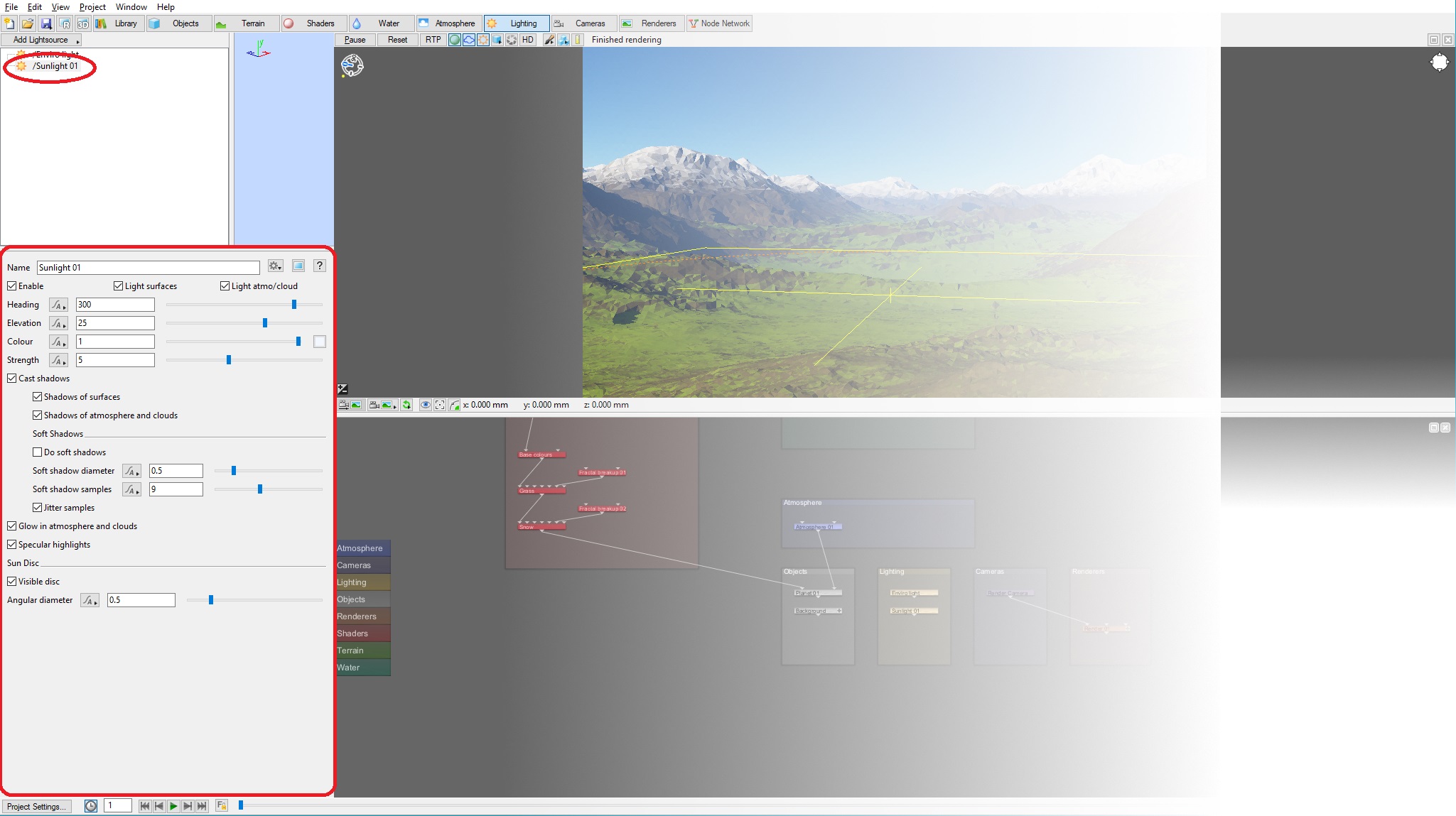Viewport: 1456px width, 816px height.
Task: Click the paint brush tool icon
Action: (549, 40)
